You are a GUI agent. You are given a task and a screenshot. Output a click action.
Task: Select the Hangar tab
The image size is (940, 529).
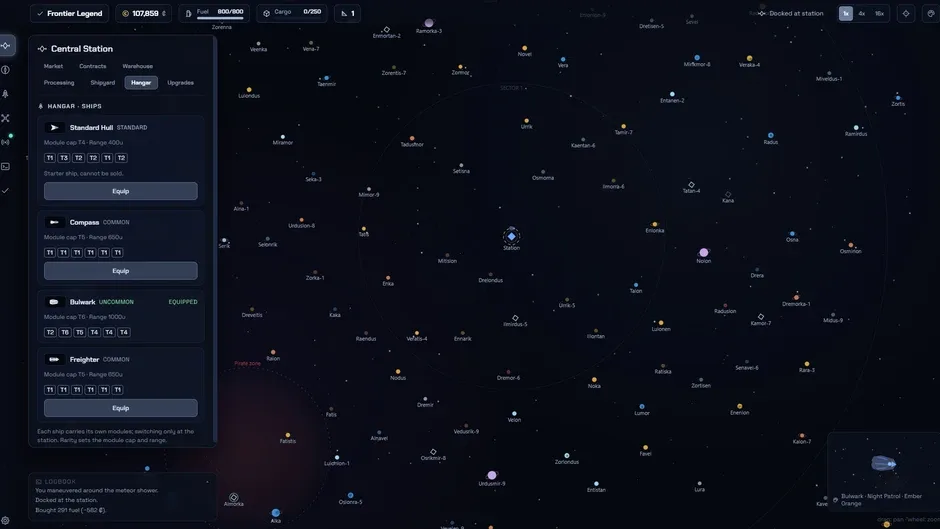[x=141, y=83]
